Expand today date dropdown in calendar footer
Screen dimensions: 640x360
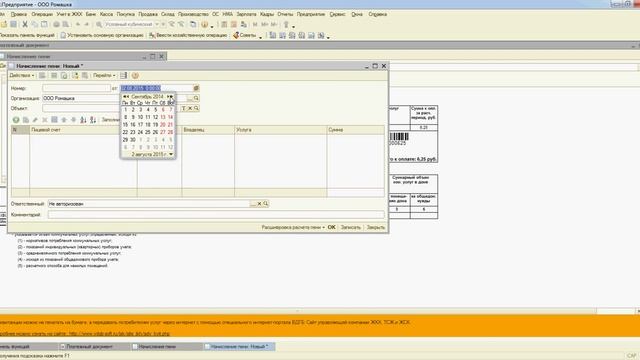pyautogui.click(x=171, y=154)
